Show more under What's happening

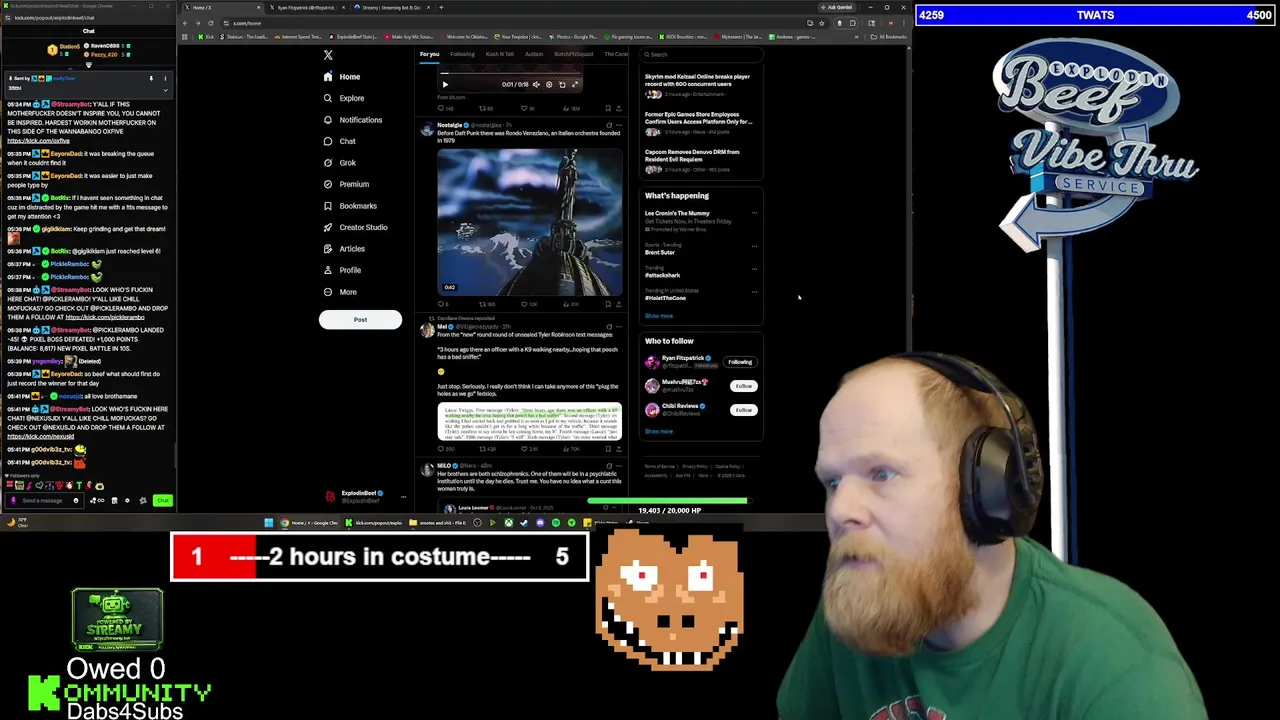[x=659, y=316]
